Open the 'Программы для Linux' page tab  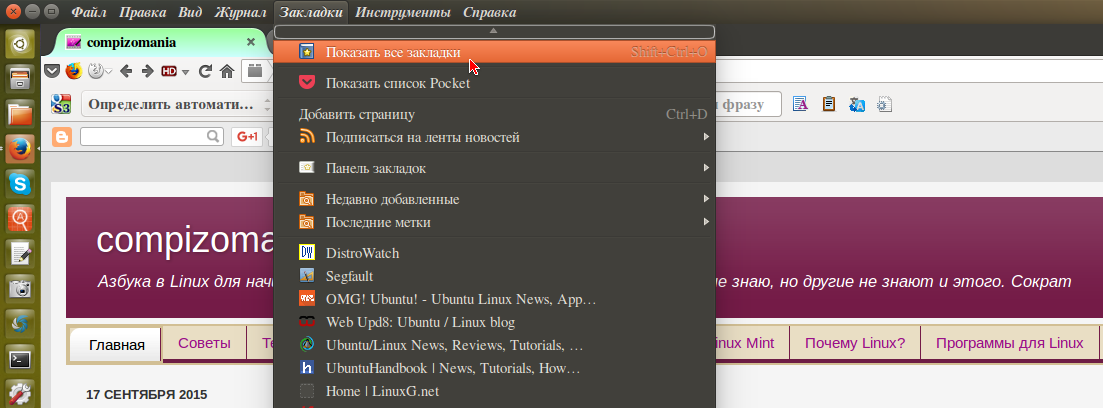pyautogui.click(x=1009, y=343)
